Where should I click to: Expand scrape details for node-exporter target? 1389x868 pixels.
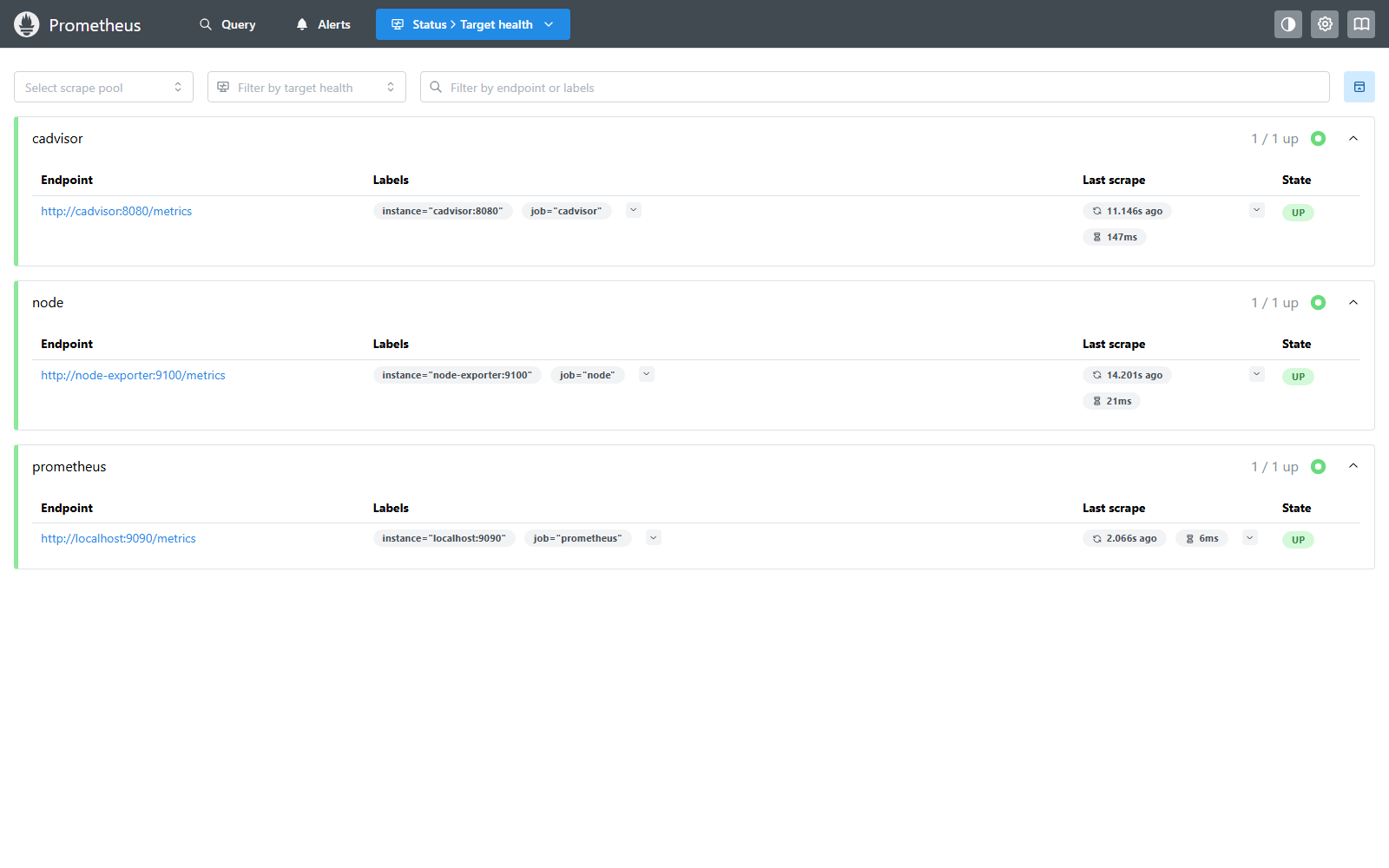(1257, 374)
